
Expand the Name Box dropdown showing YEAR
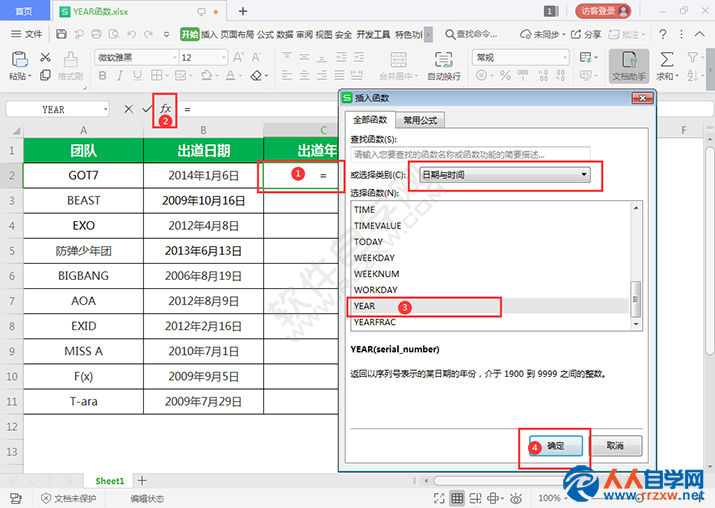tap(105, 109)
